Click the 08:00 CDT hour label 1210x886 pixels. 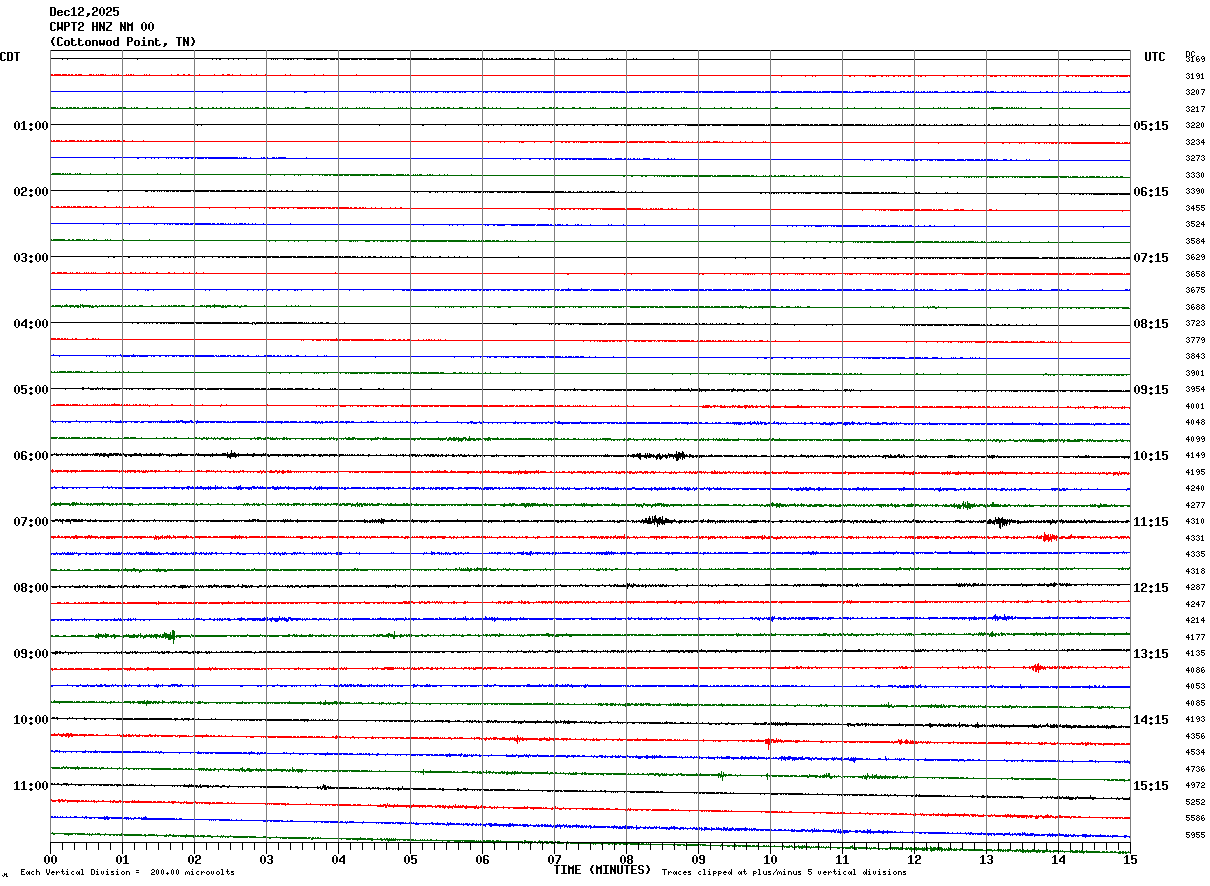31,588
